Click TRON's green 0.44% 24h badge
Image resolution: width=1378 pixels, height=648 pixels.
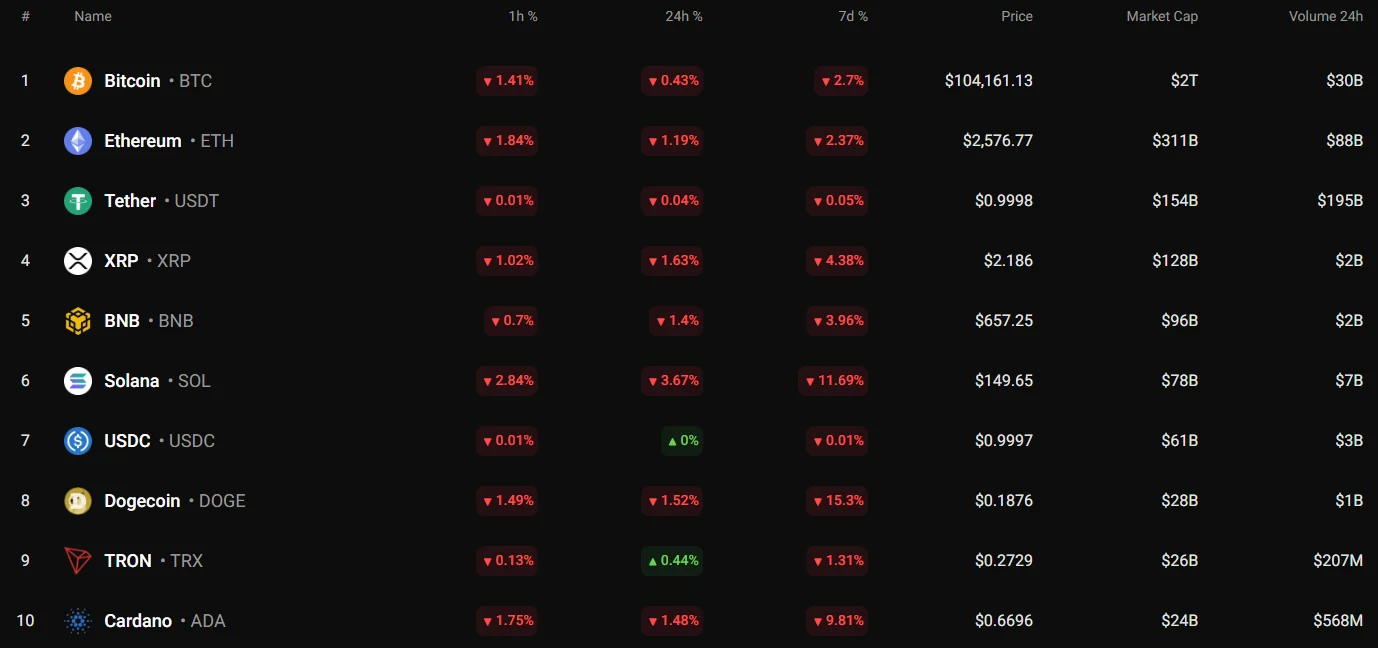coord(672,561)
